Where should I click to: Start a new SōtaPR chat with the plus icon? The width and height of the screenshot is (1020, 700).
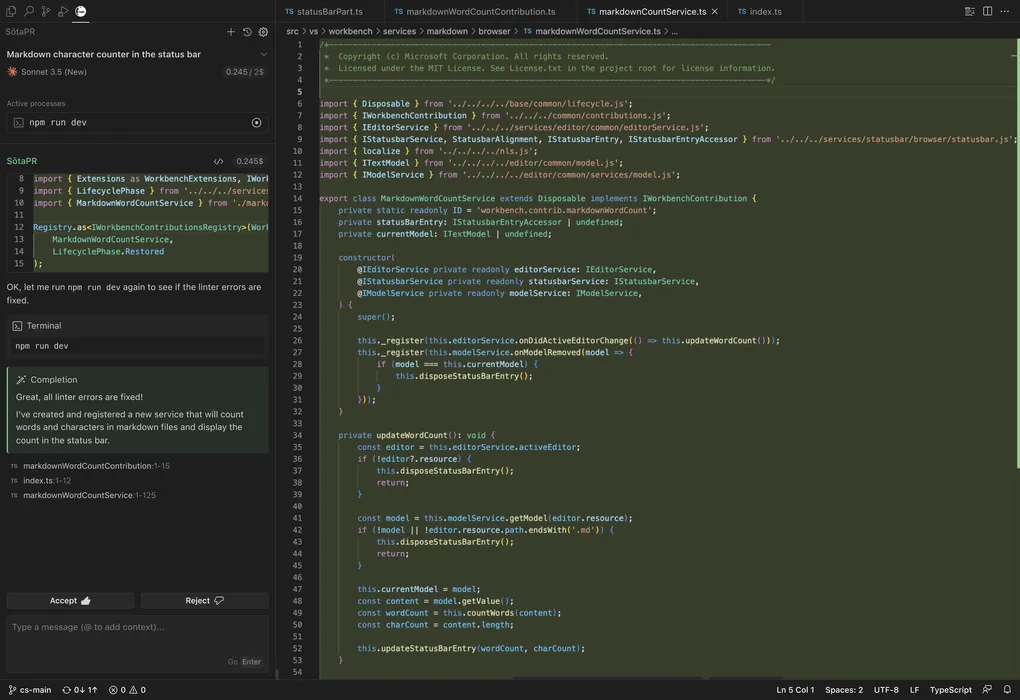pyautogui.click(x=230, y=31)
